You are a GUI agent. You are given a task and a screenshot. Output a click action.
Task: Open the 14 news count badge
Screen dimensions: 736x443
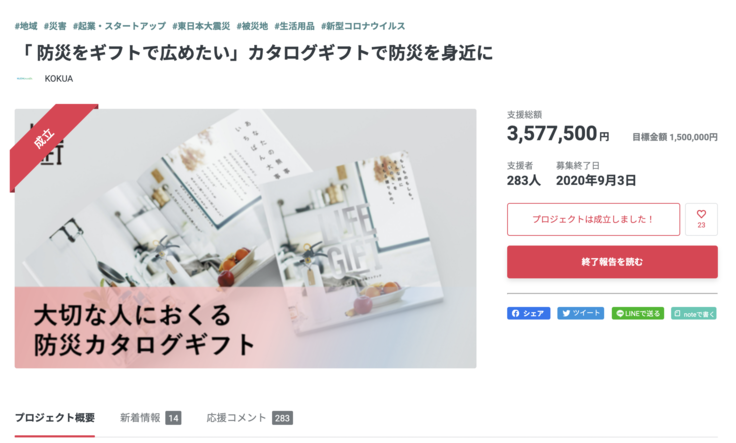[173, 418]
